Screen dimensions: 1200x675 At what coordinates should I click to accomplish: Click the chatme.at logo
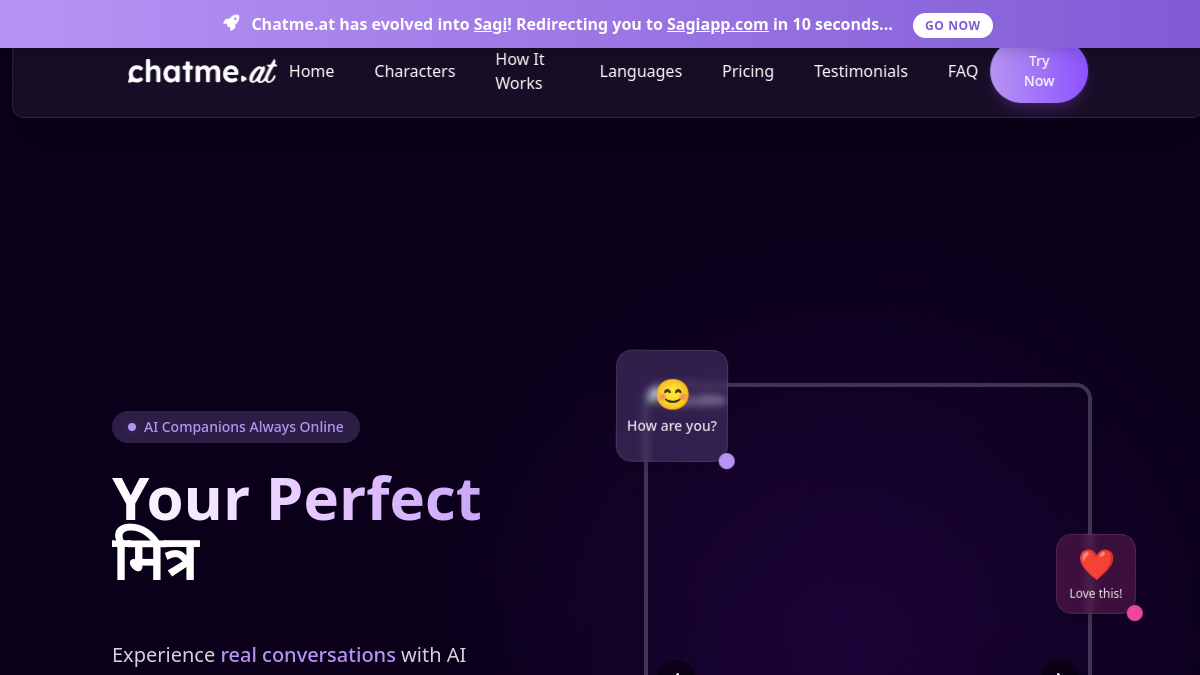203,71
